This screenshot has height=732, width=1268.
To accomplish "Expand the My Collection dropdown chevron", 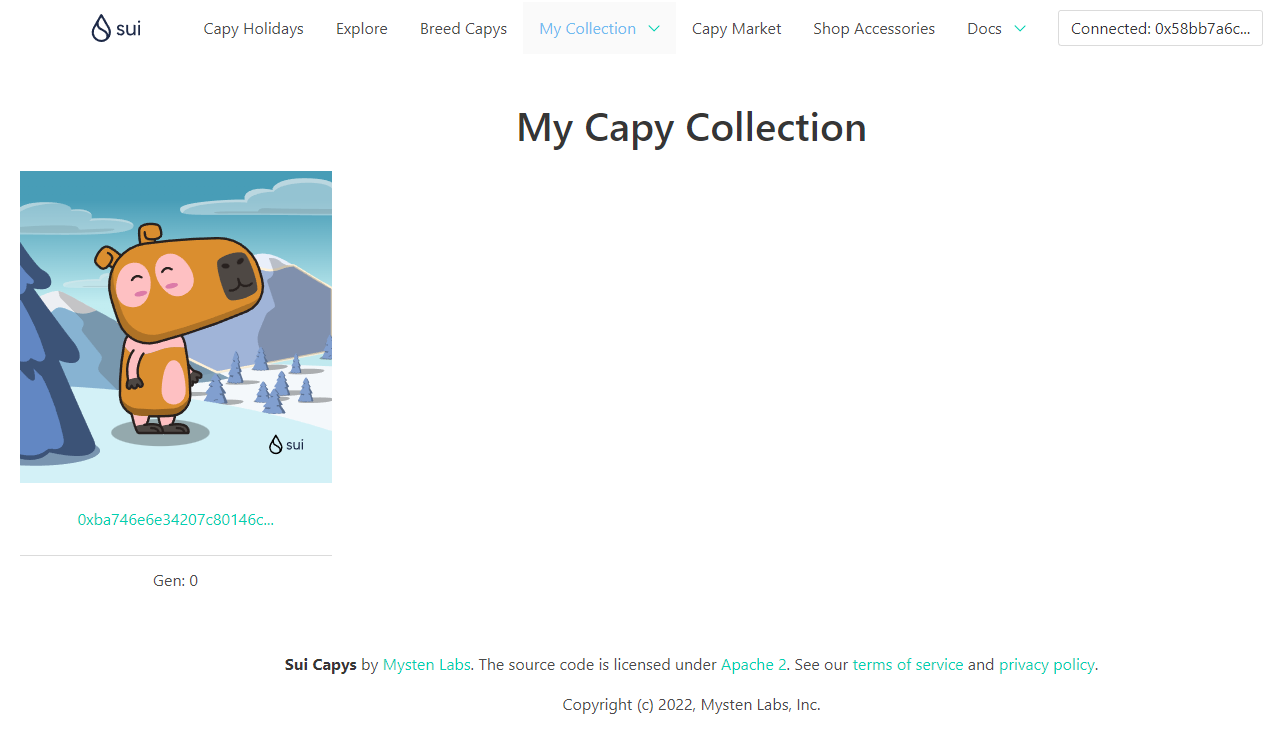I will (654, 28).
